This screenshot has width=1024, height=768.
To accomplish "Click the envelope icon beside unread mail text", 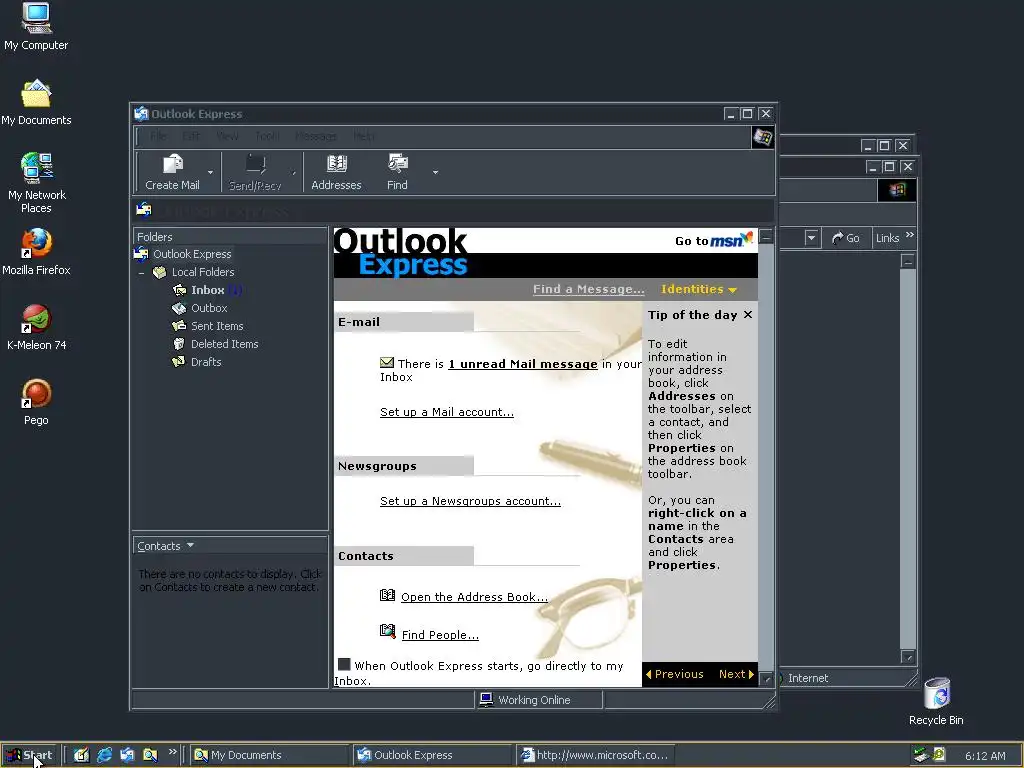I will pos(387,362).
